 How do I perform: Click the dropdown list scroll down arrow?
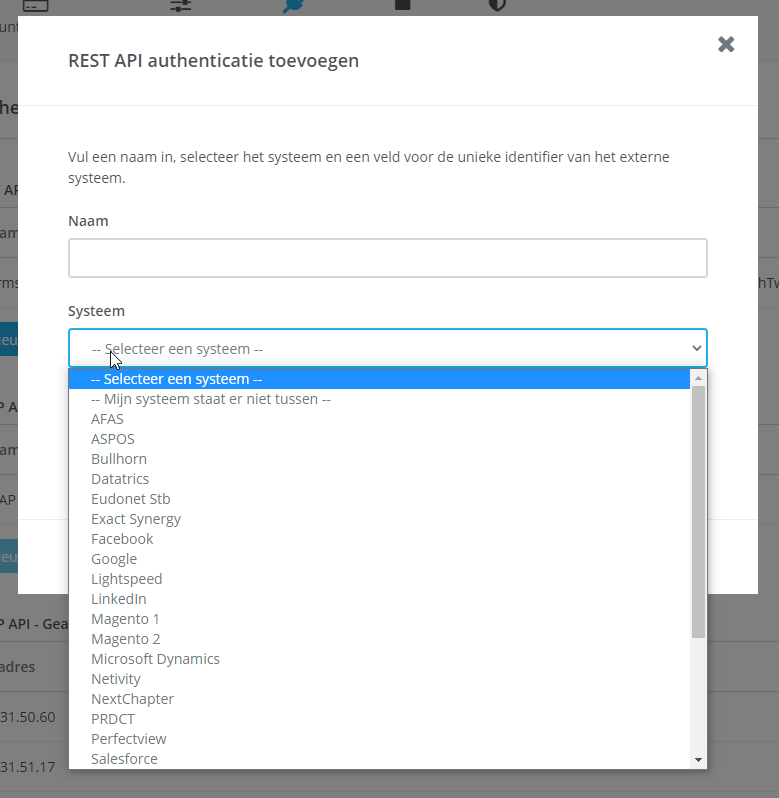click(698, 760)
